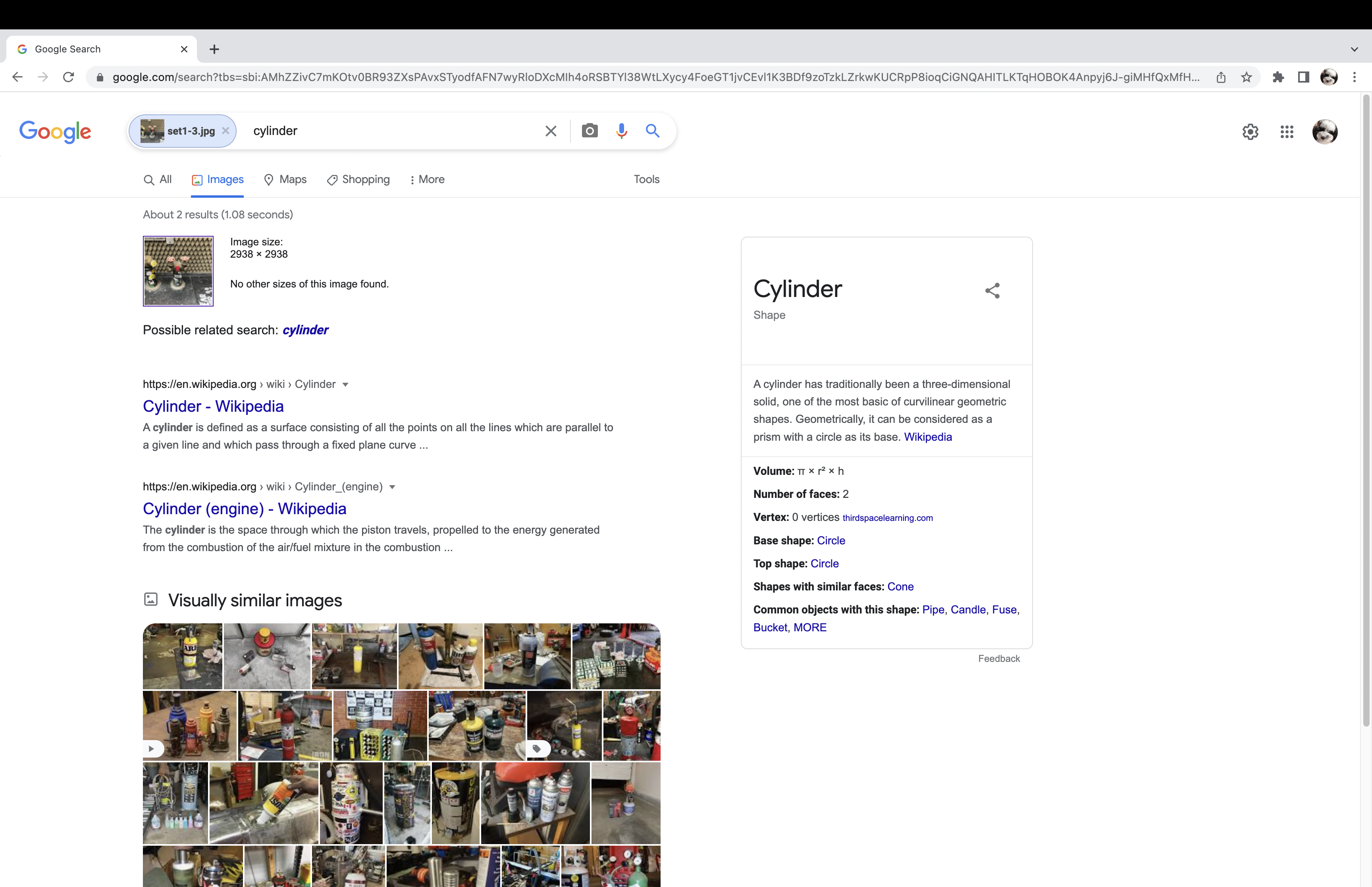Screen dimensions: 1372x887
Task: Click the blue magnifying glass search button
Action: point(652,131)
